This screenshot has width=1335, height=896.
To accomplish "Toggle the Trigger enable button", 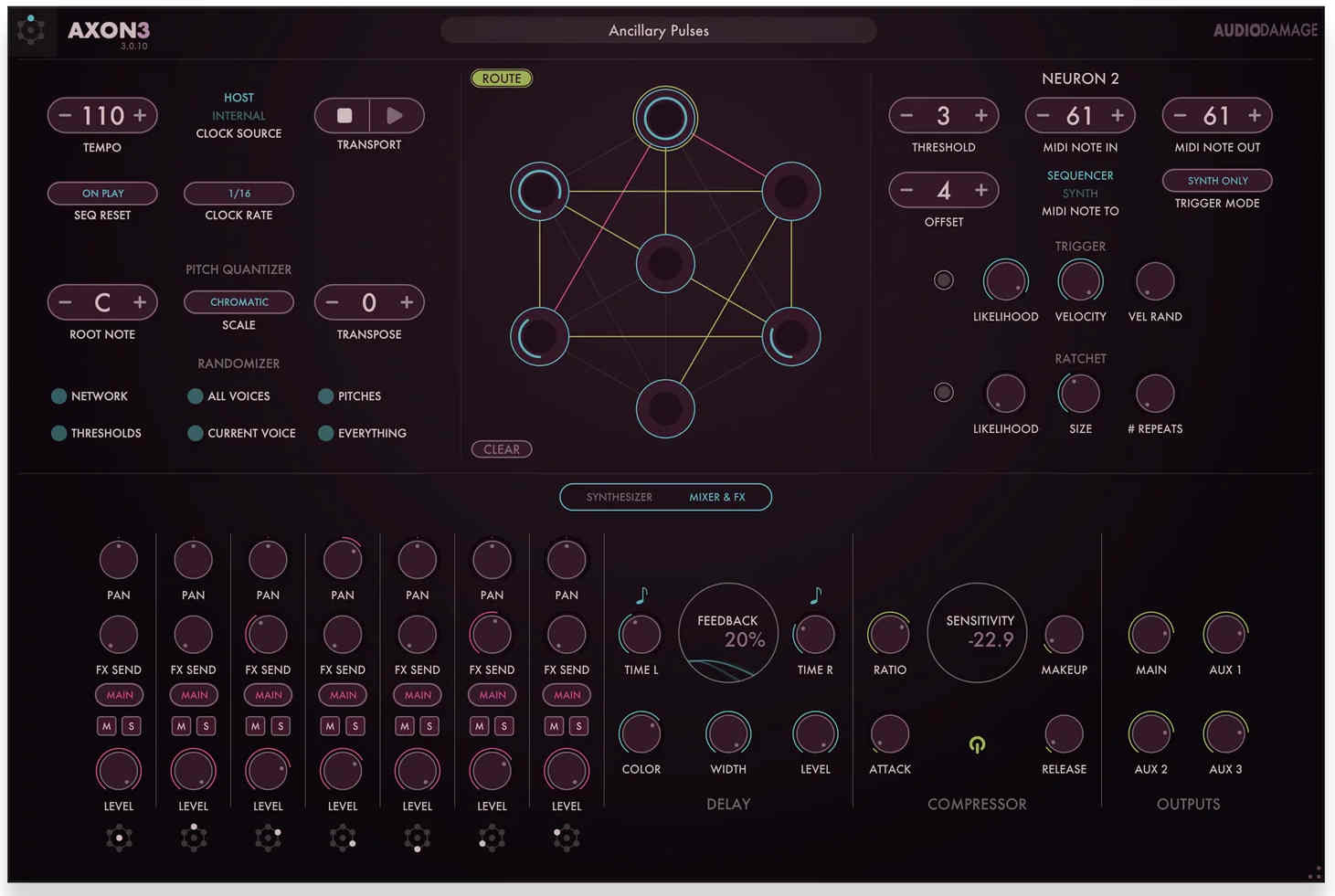I will pos(944,280).
